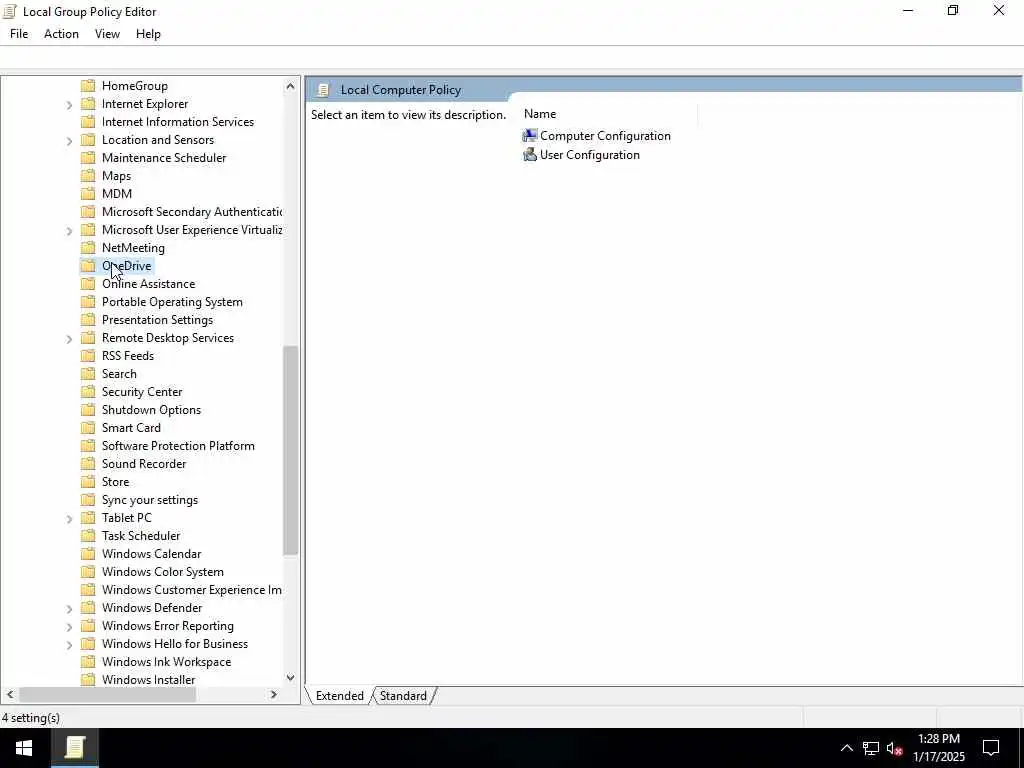Click the taskbar clock and date

(938, 748)
